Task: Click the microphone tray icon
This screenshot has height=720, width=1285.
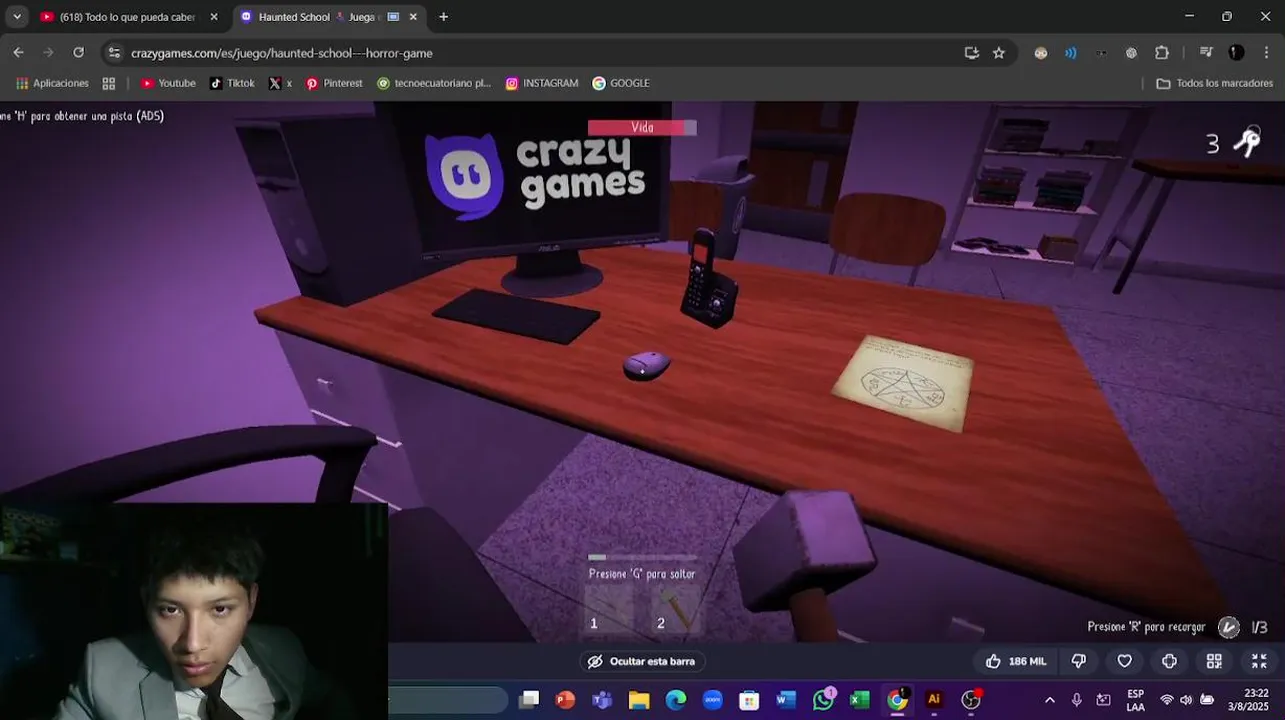Action: pyautogui.click(x=1076, y=700)
